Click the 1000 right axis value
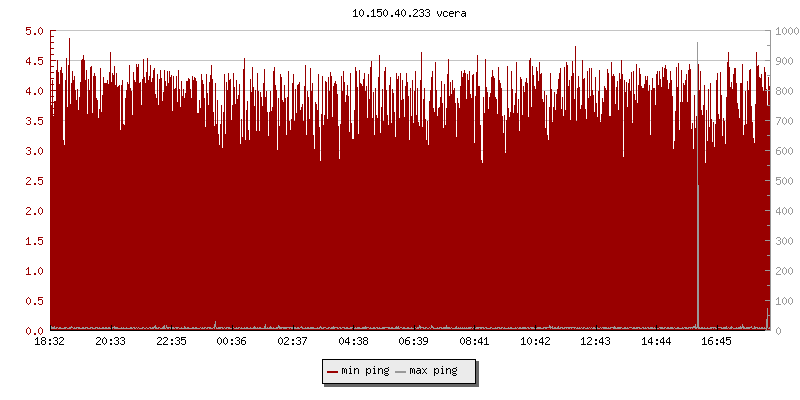 785,31
